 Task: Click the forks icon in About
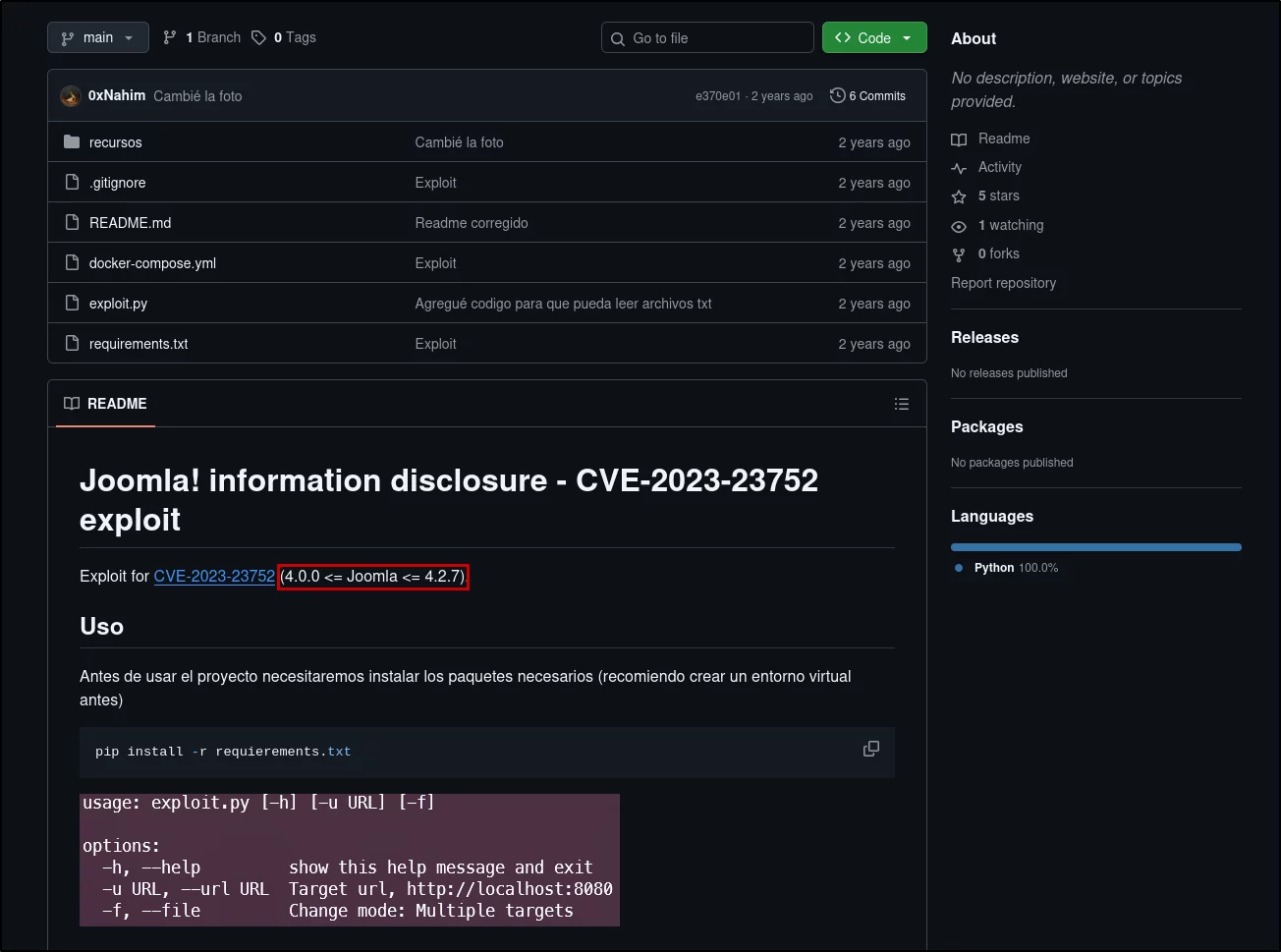click(959, 254)
